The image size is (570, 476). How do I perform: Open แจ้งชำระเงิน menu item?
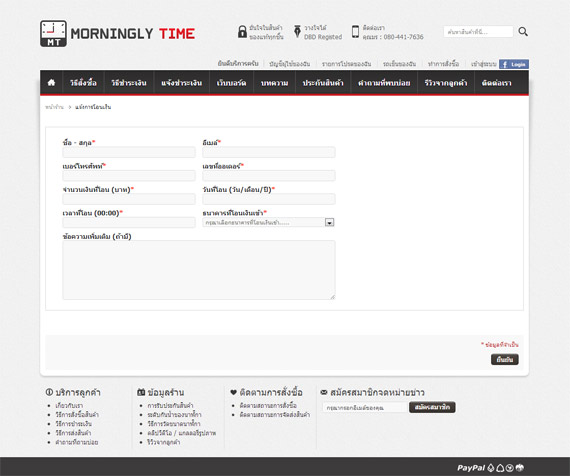[181, 83]
